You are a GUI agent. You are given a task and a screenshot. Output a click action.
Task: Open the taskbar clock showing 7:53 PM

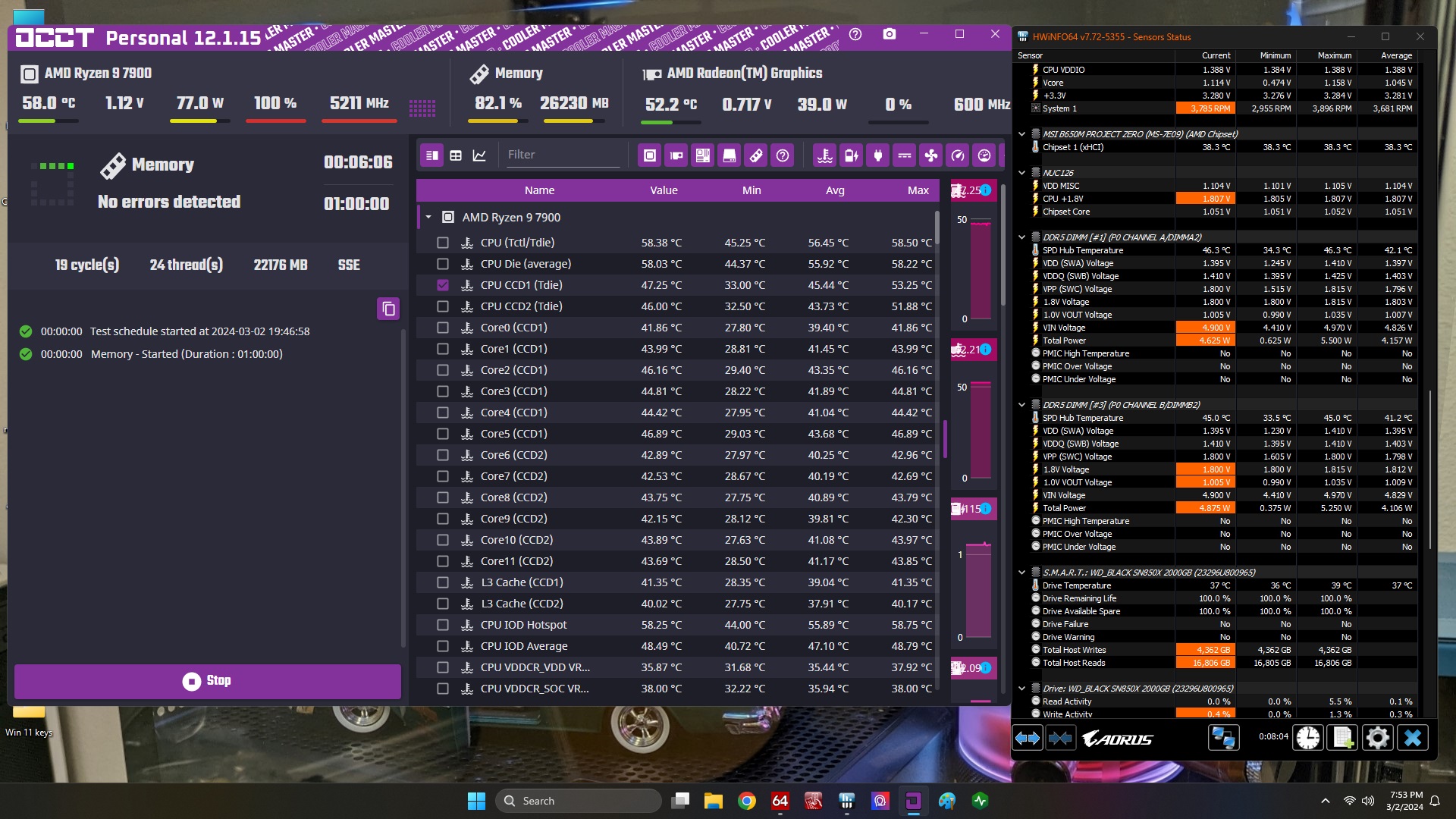(1405, 801)
